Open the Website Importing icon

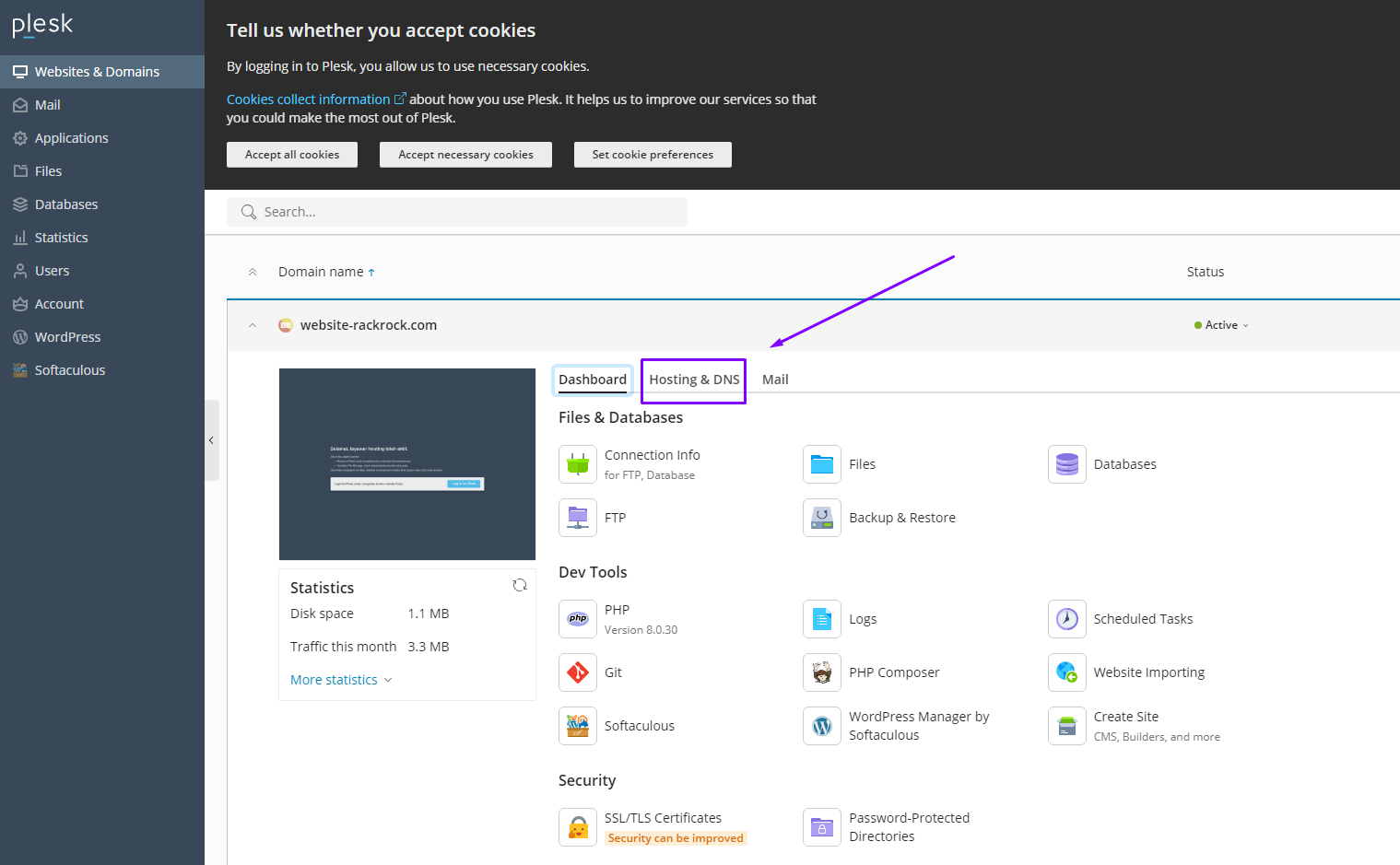coord(1066,672)
